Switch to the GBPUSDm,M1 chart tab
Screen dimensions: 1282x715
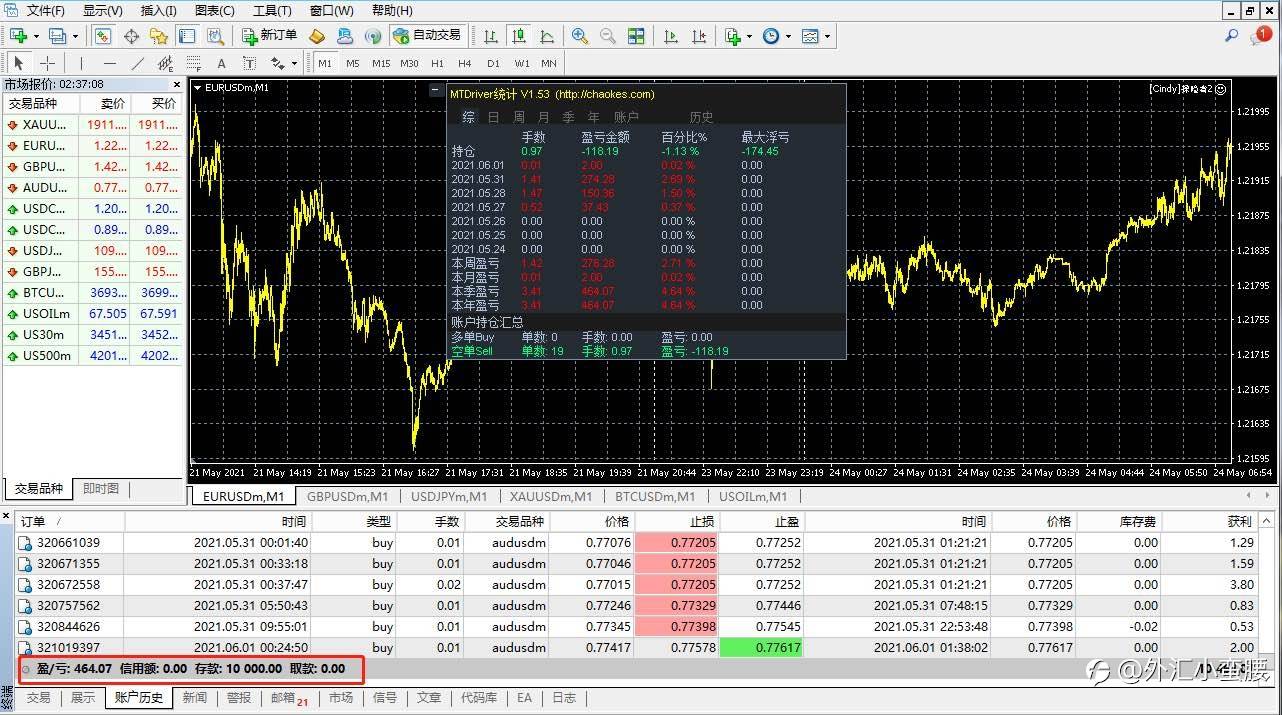click(x=348, y=496)
